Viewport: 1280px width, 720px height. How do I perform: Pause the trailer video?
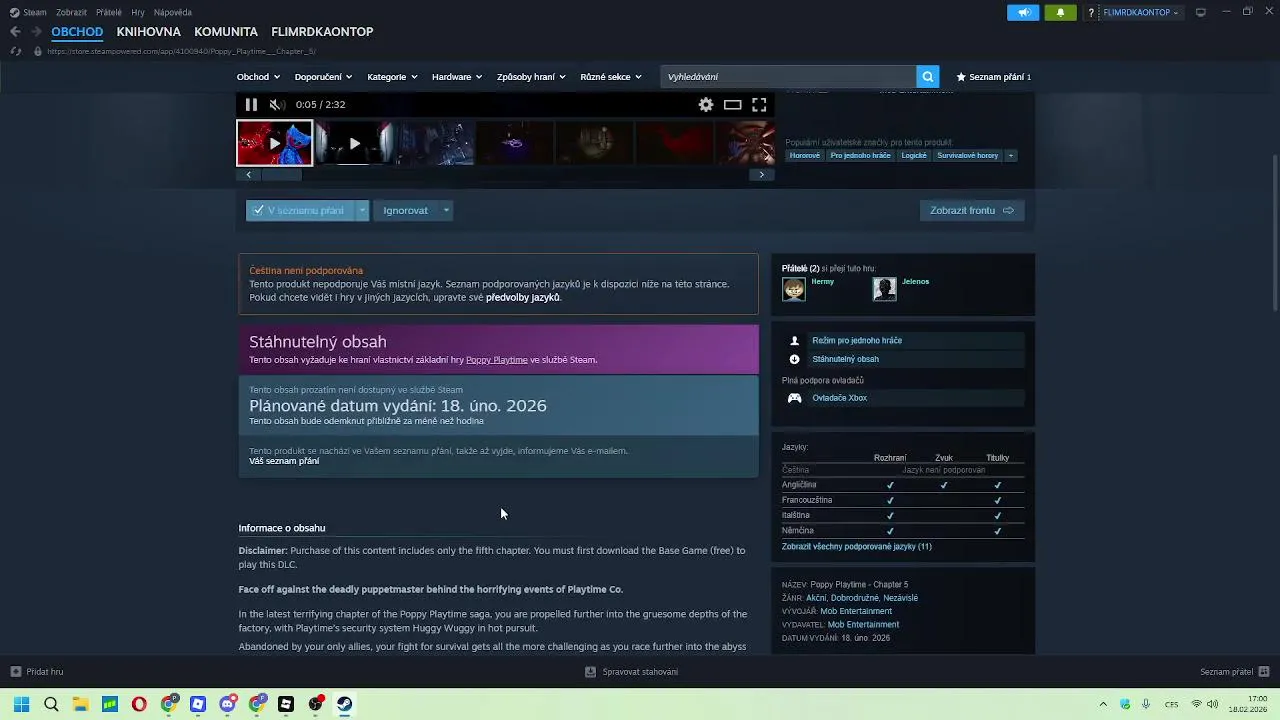click(251, 105)
